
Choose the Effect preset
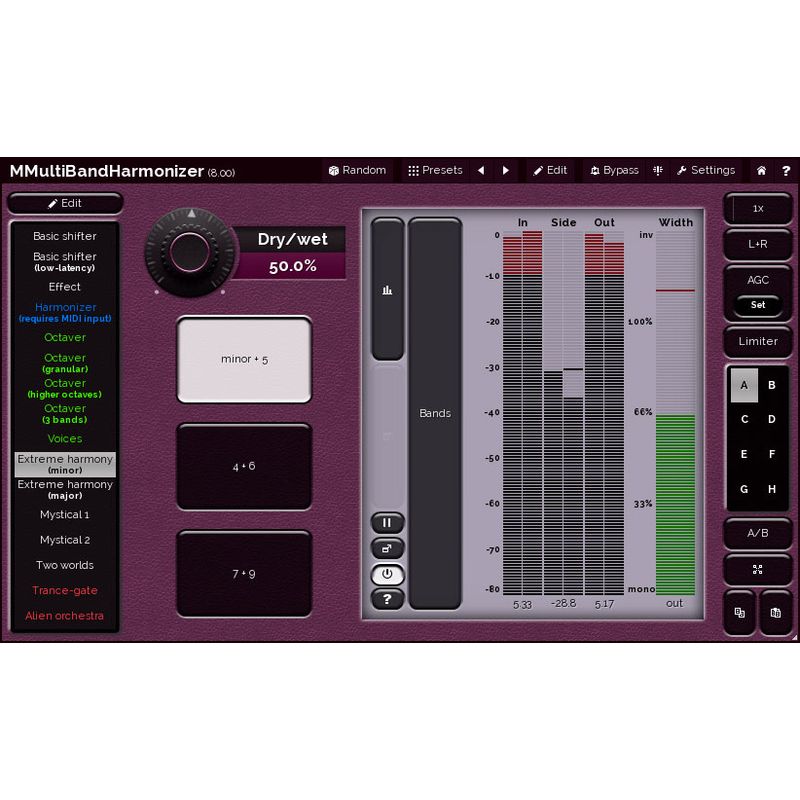[65, 287]
